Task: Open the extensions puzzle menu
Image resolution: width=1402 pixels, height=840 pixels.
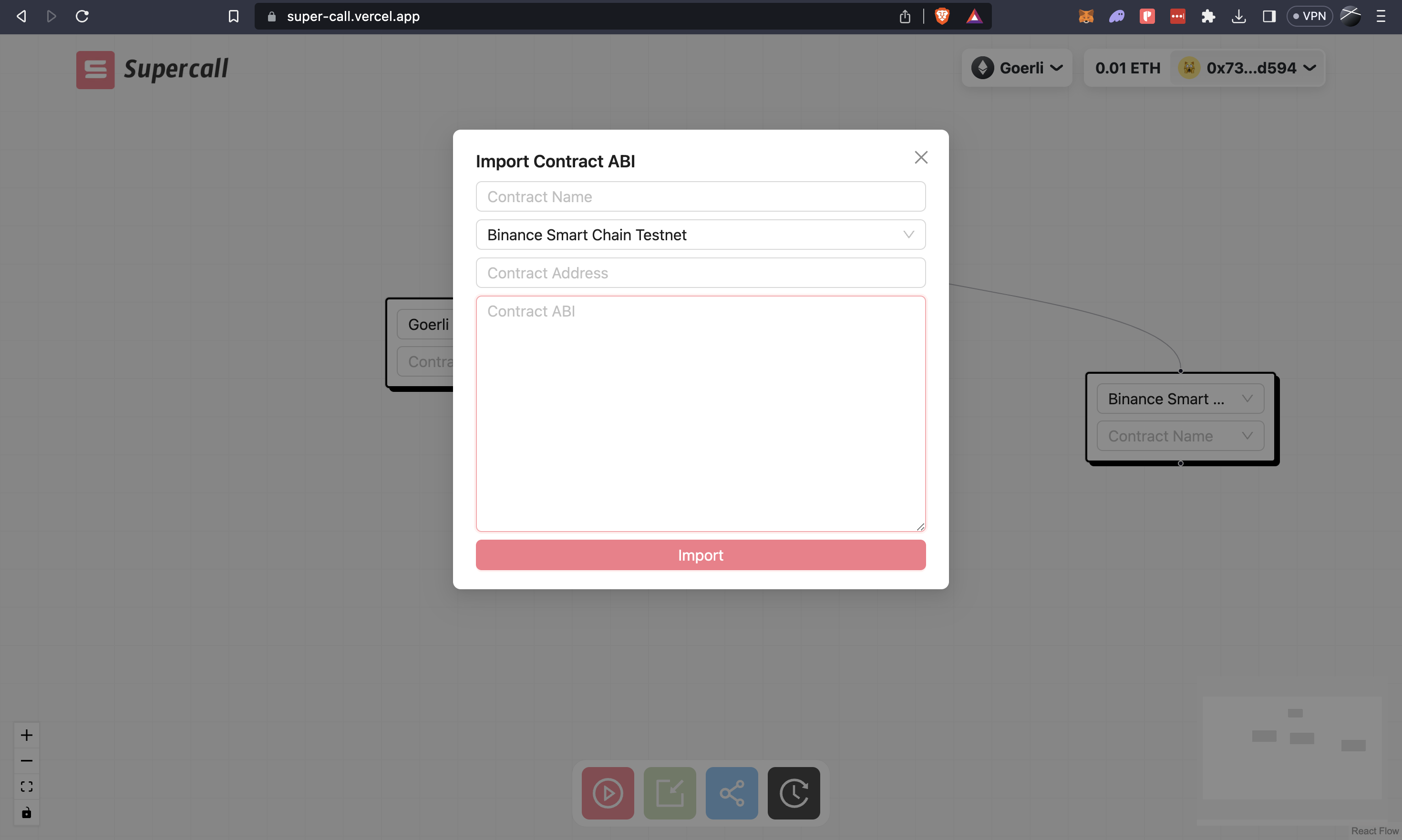Action: coord(1208,16)
